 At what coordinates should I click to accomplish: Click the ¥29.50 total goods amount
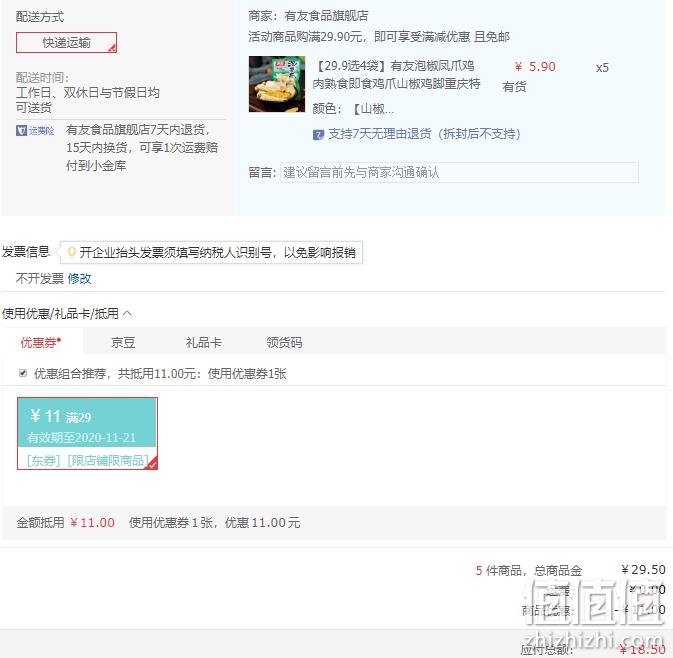click(x=643, y=570)
